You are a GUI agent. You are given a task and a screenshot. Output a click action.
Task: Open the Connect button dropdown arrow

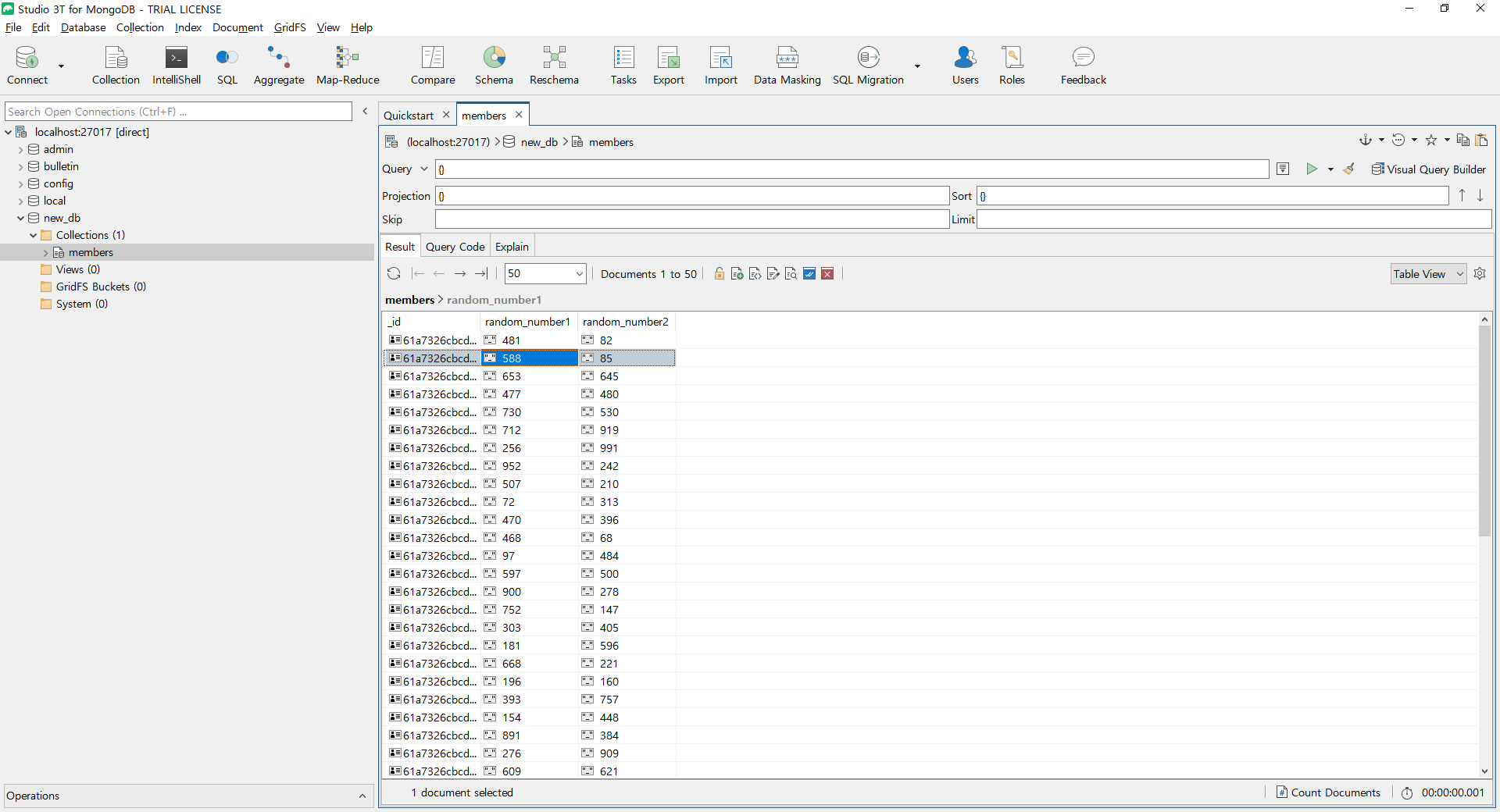point(61,66)
